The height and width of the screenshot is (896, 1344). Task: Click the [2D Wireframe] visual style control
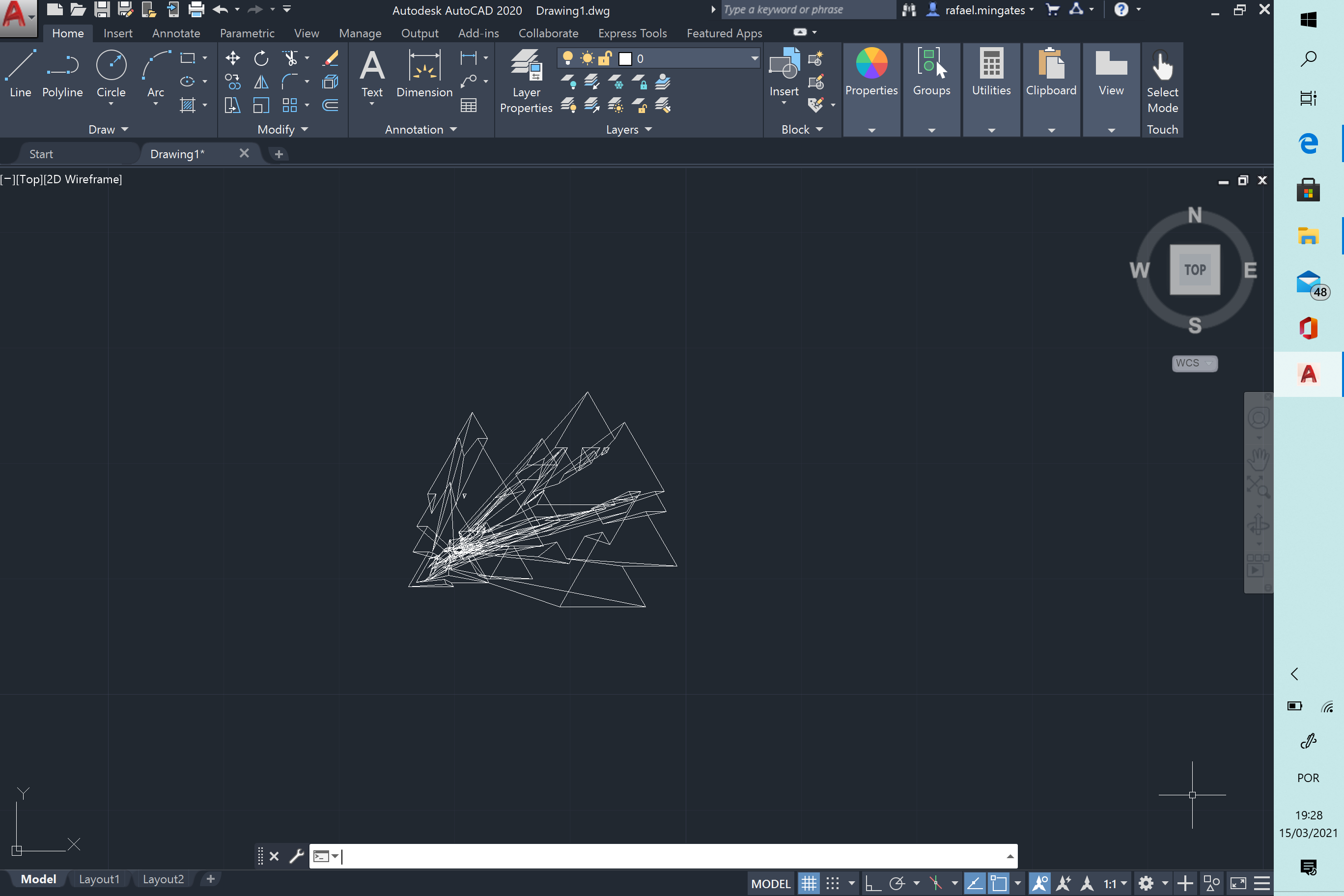[x=83, y=179]
